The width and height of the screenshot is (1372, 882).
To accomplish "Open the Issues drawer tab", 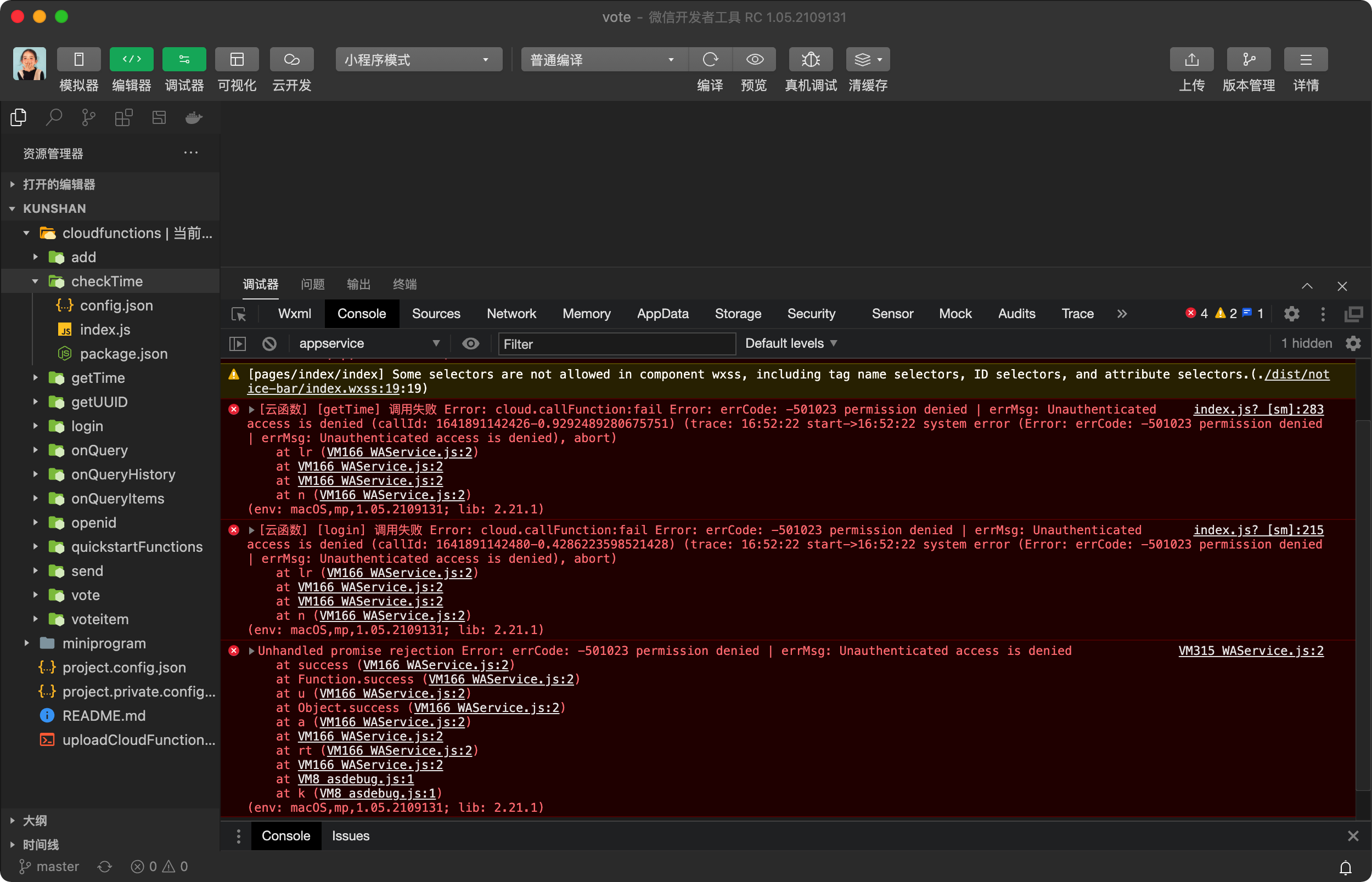I will pyautogui.click(x=350, y=836).
